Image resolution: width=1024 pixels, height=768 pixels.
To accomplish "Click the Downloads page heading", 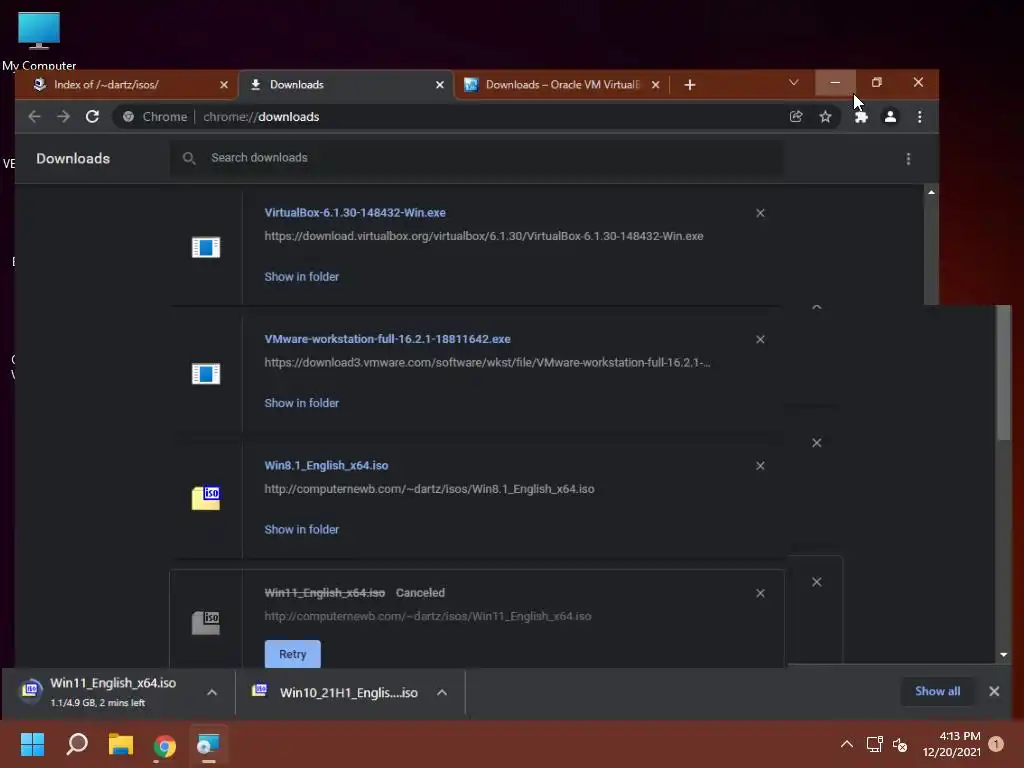I will click(72, 158).
